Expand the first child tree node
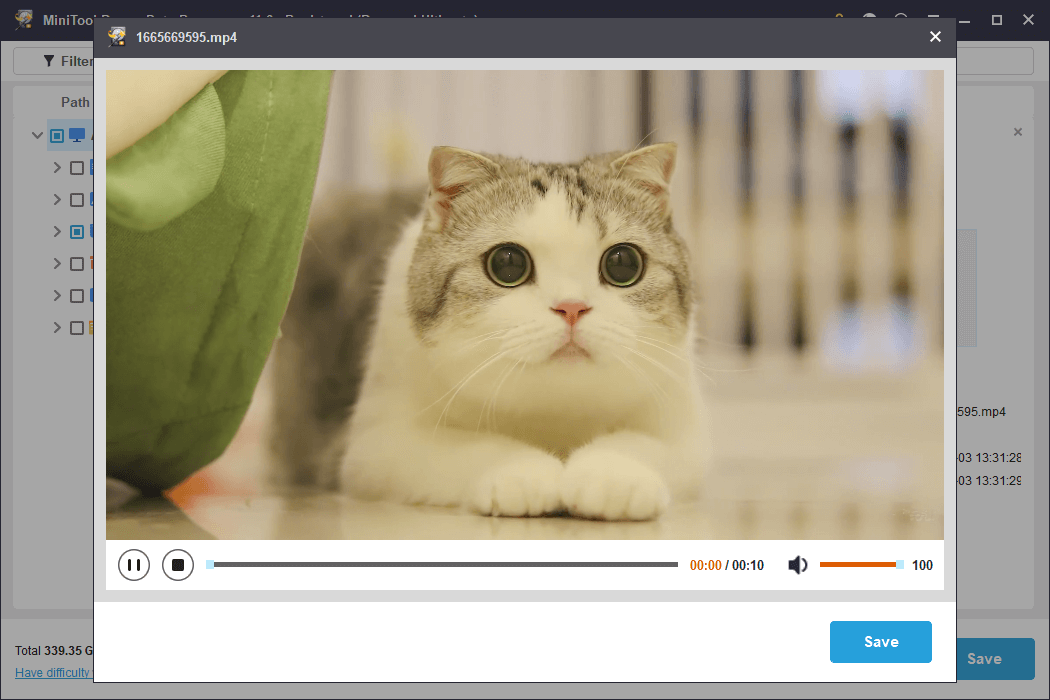Image resolution: width=1050 pixels, height=700 pixels. click(57, 168)
